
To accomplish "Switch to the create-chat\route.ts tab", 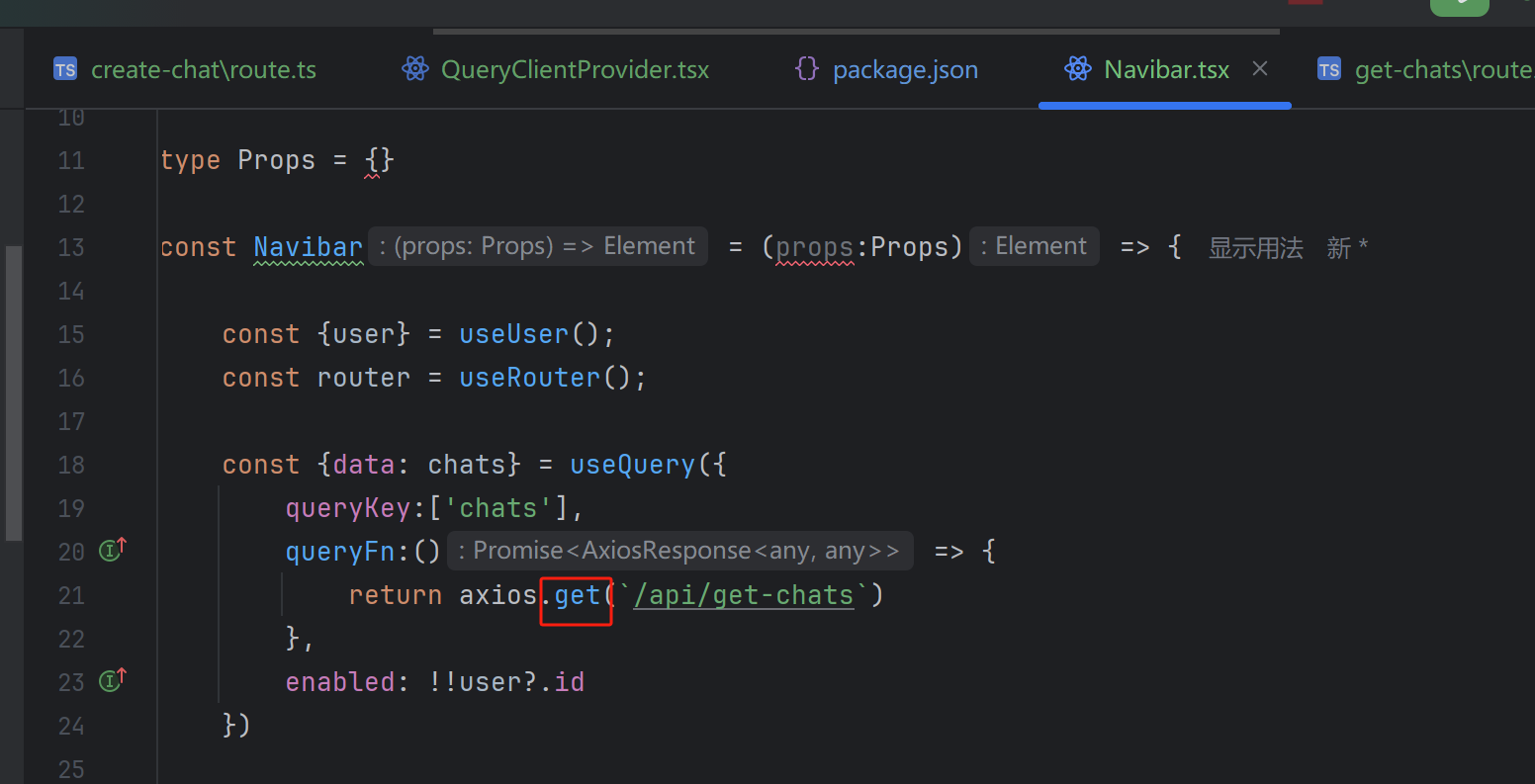I will 186,69.
